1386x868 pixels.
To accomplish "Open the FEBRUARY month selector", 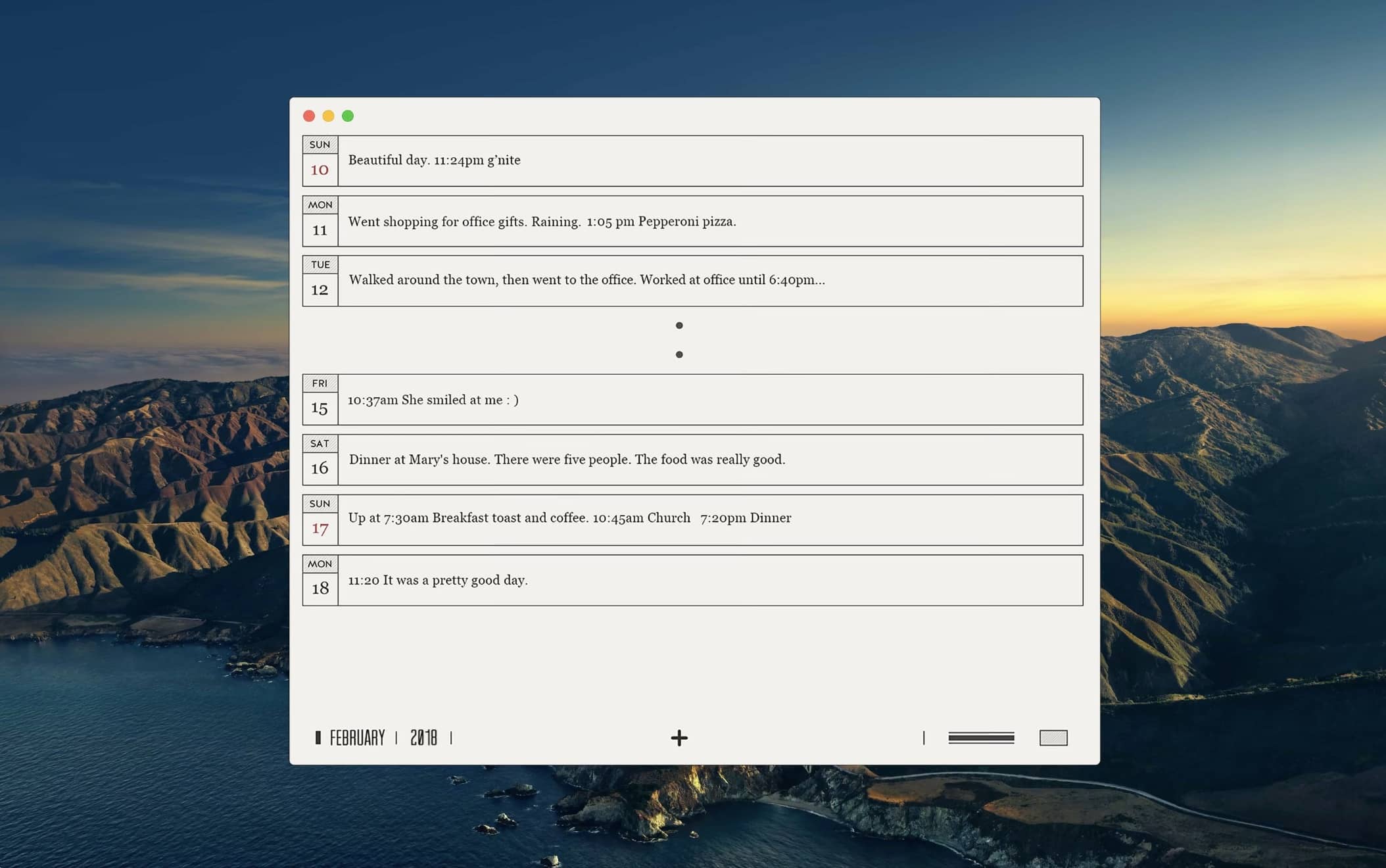I will (x=357, y=738).
